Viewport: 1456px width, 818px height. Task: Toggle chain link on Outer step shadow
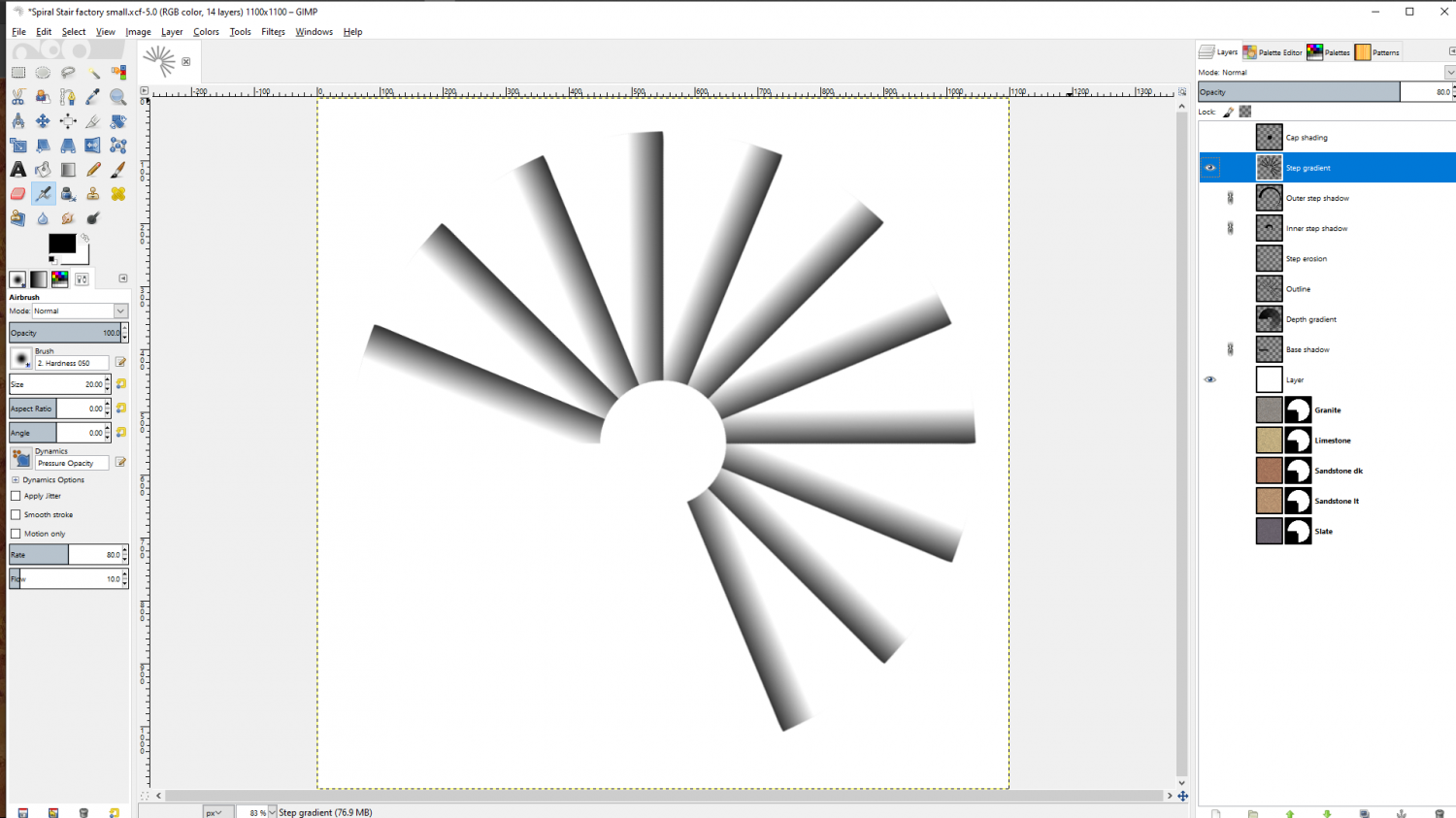[1231, 198]
